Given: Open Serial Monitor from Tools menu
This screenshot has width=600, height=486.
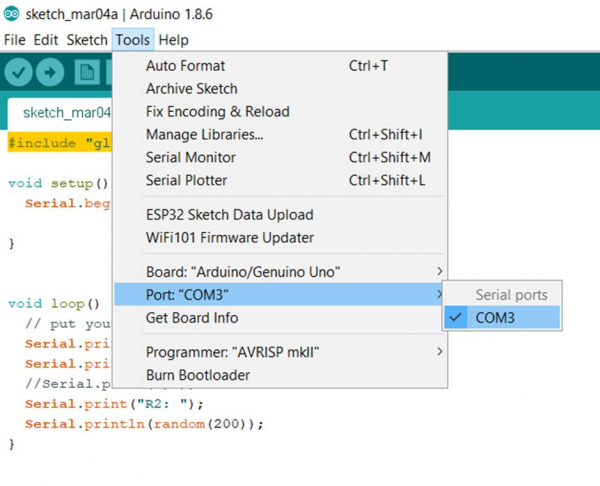Looking at the screenshot, I should [191, 157].
